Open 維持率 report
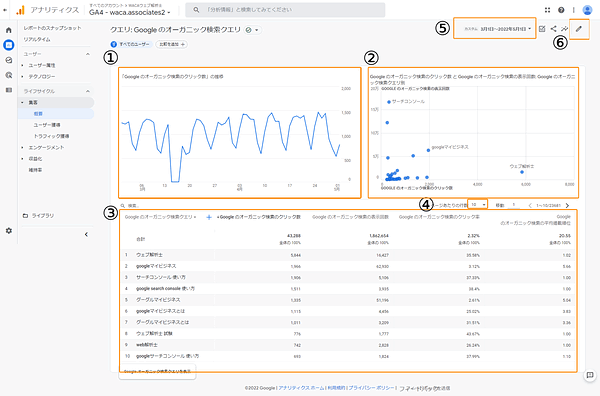 pos(35,170)
